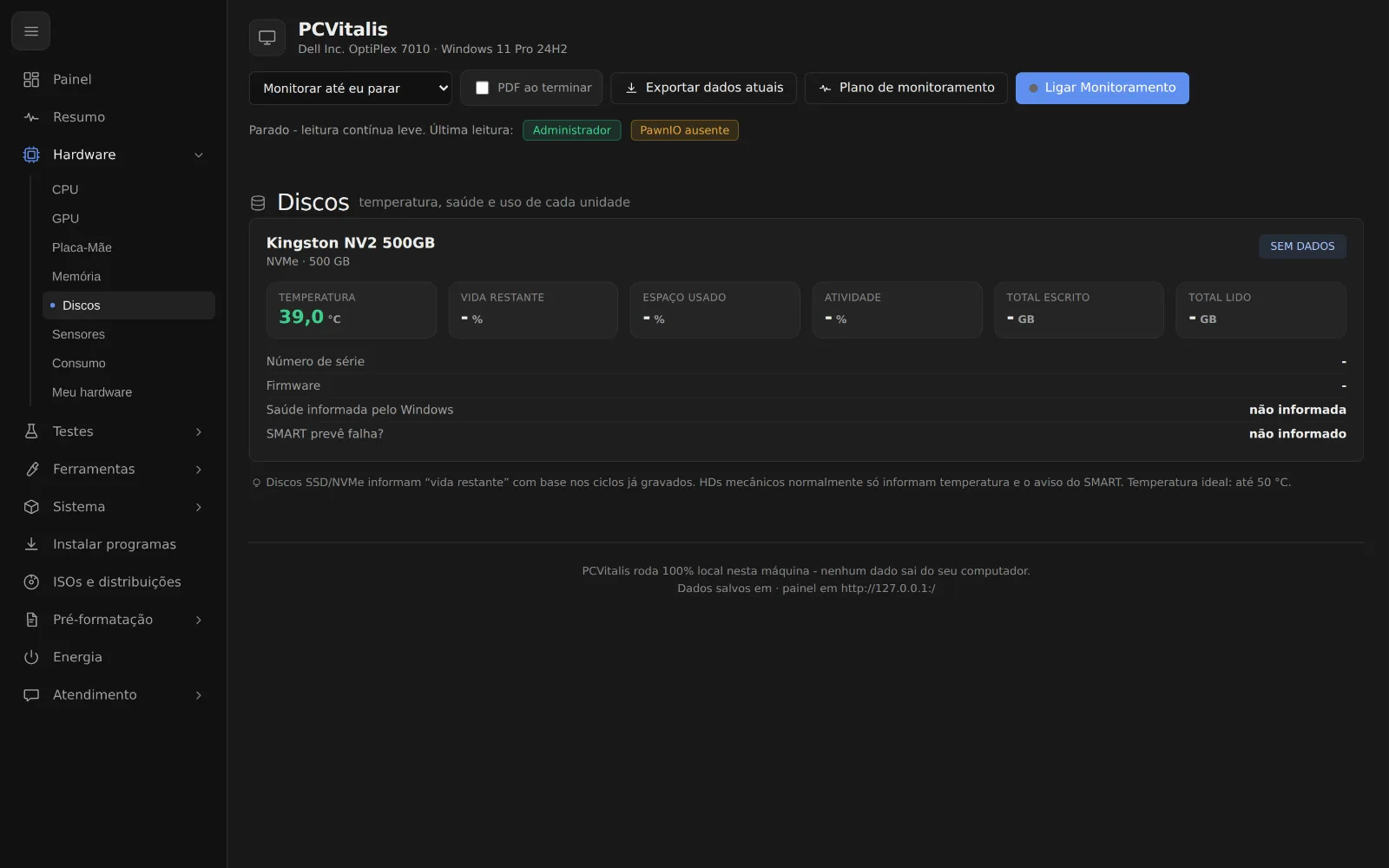Image resolution: width=1389 pixels, height=868 pixels.
Task: Click the Energia power icon
Action: 31,657
